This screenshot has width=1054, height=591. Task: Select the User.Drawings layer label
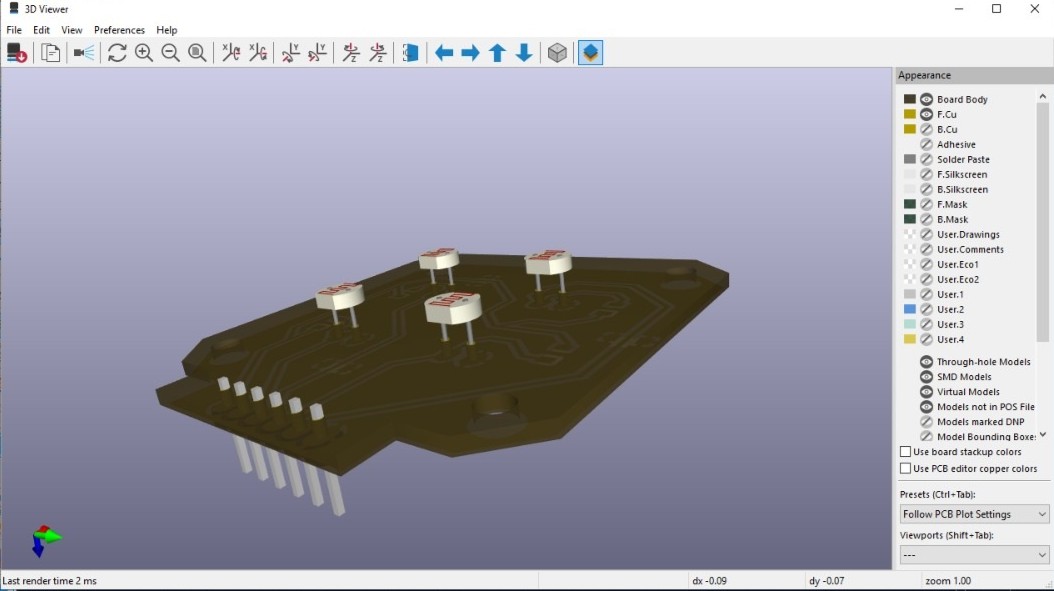click(x=968, y=235)
